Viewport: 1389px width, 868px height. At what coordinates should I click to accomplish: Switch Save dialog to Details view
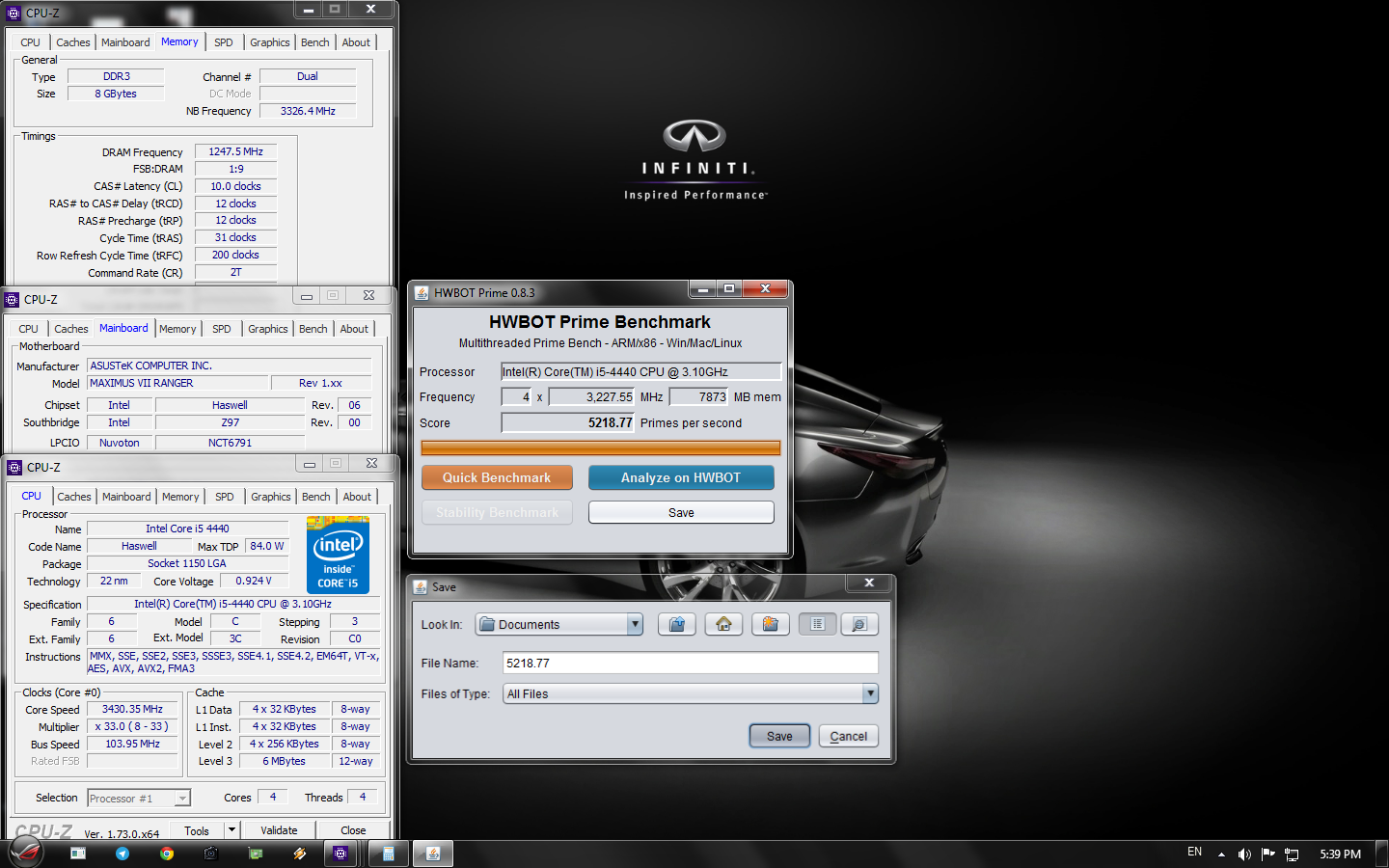(x=859, y=624)
